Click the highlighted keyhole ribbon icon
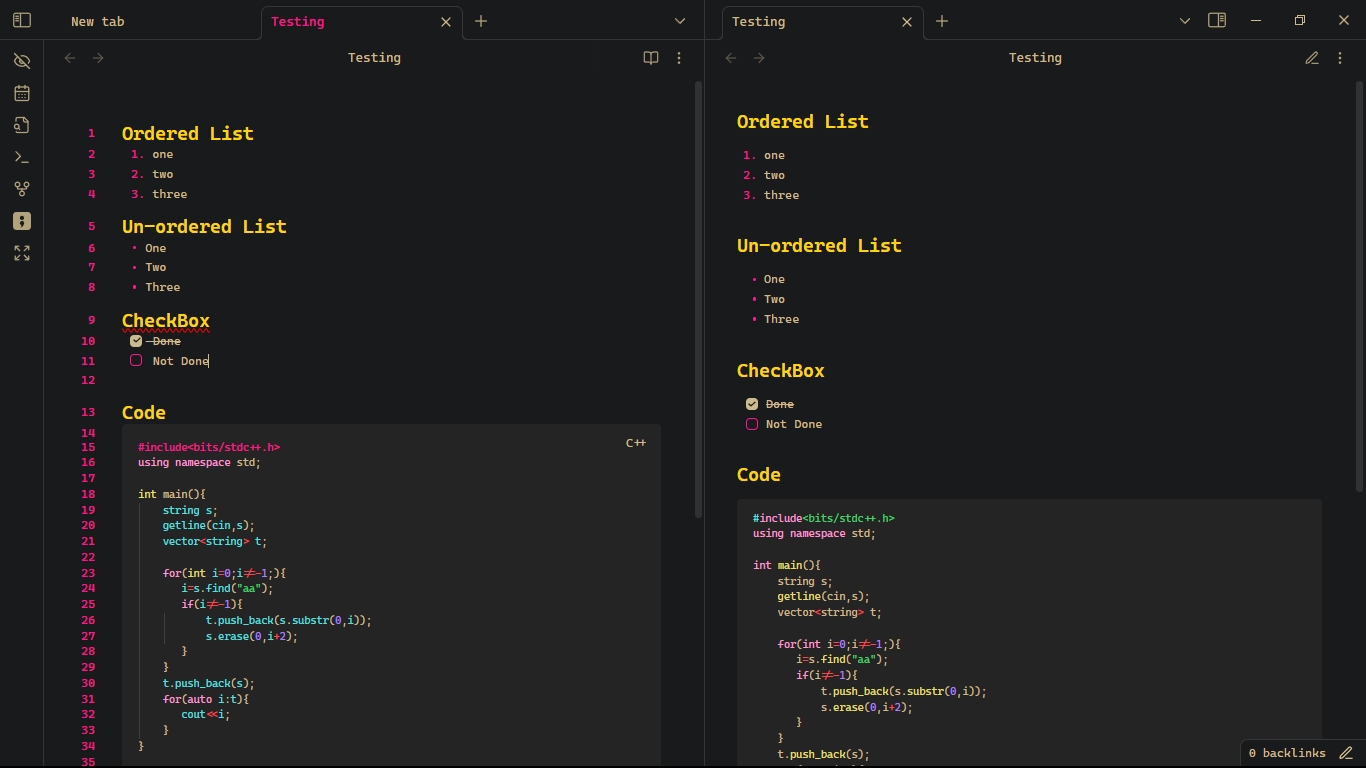Screen dimensions: 1366x768 22,221
